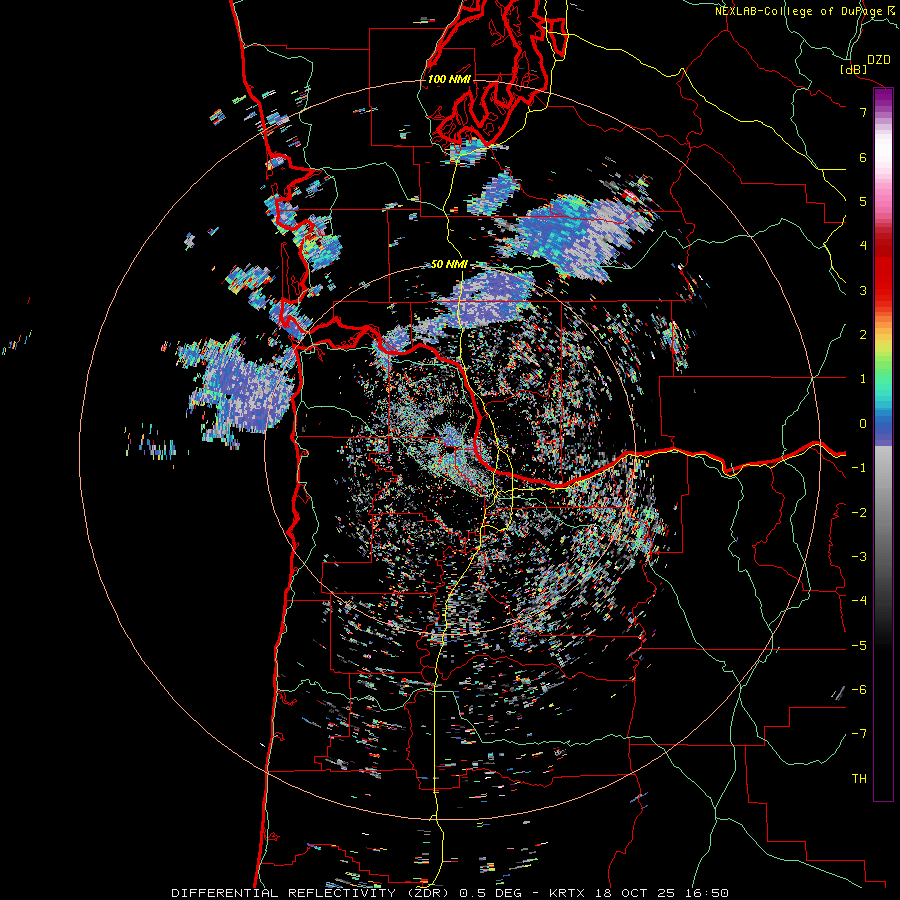Click the 6 value on the dB scale

pyautogui.click(x=863, y=157)
